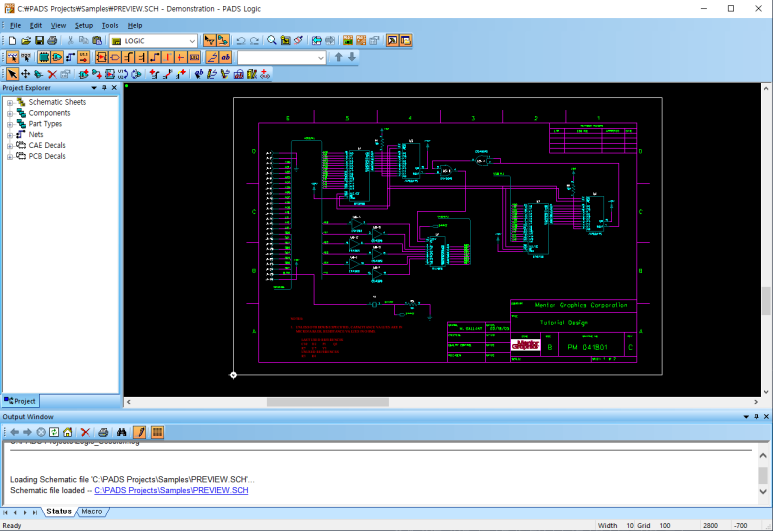
Task: Toggle the Design Toolbar button
Action: click(223, 40)
